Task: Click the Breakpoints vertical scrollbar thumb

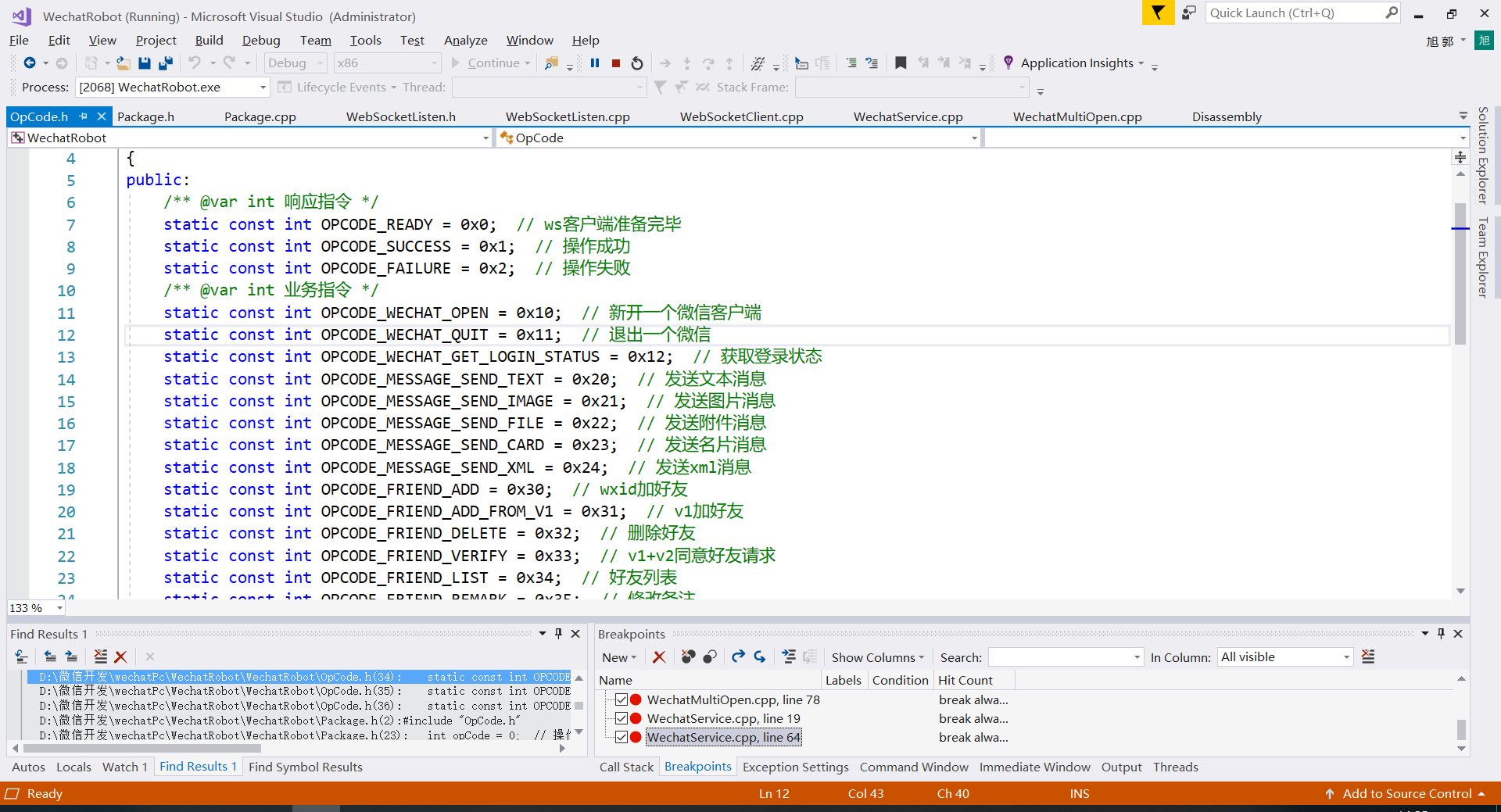Action: [x=1461, y=730]
